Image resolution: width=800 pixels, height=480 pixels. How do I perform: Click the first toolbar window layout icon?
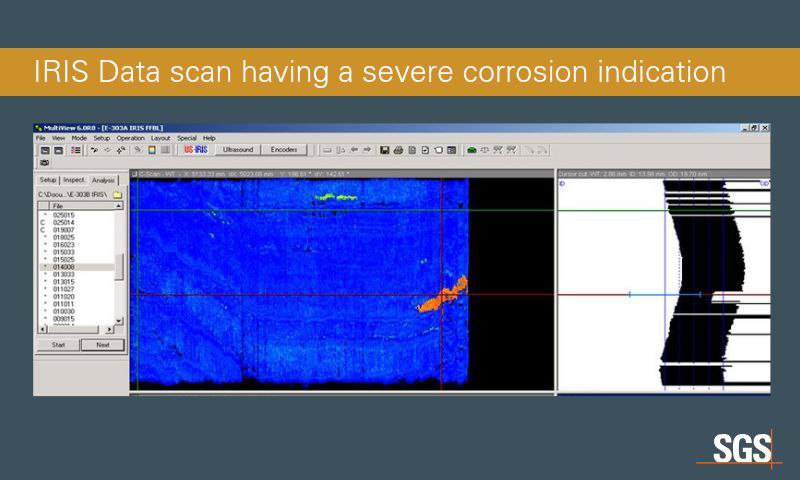[x=45, y=150]
